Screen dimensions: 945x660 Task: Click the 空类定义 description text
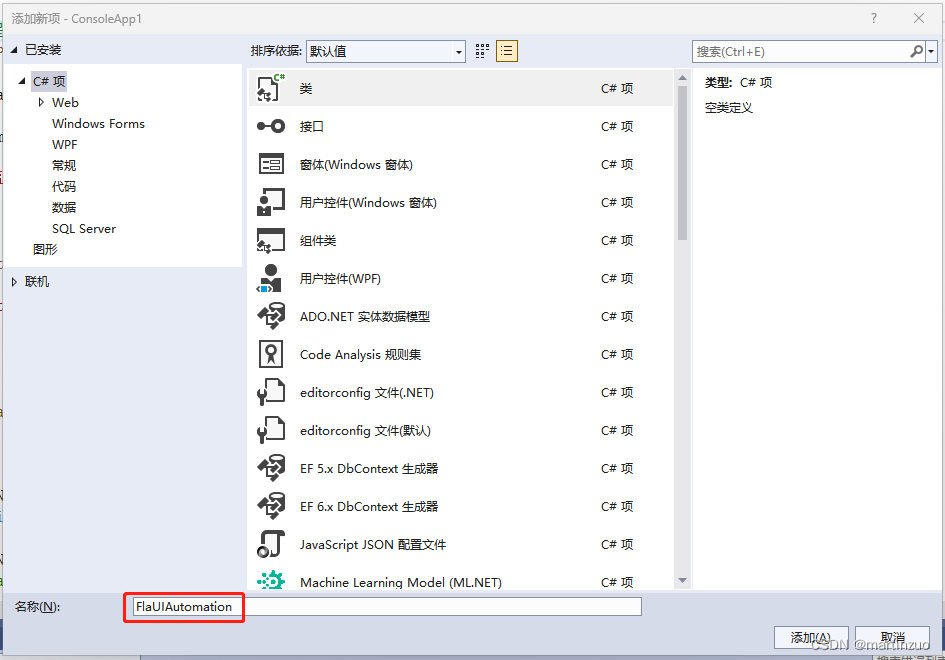click(x=729, y=108)
